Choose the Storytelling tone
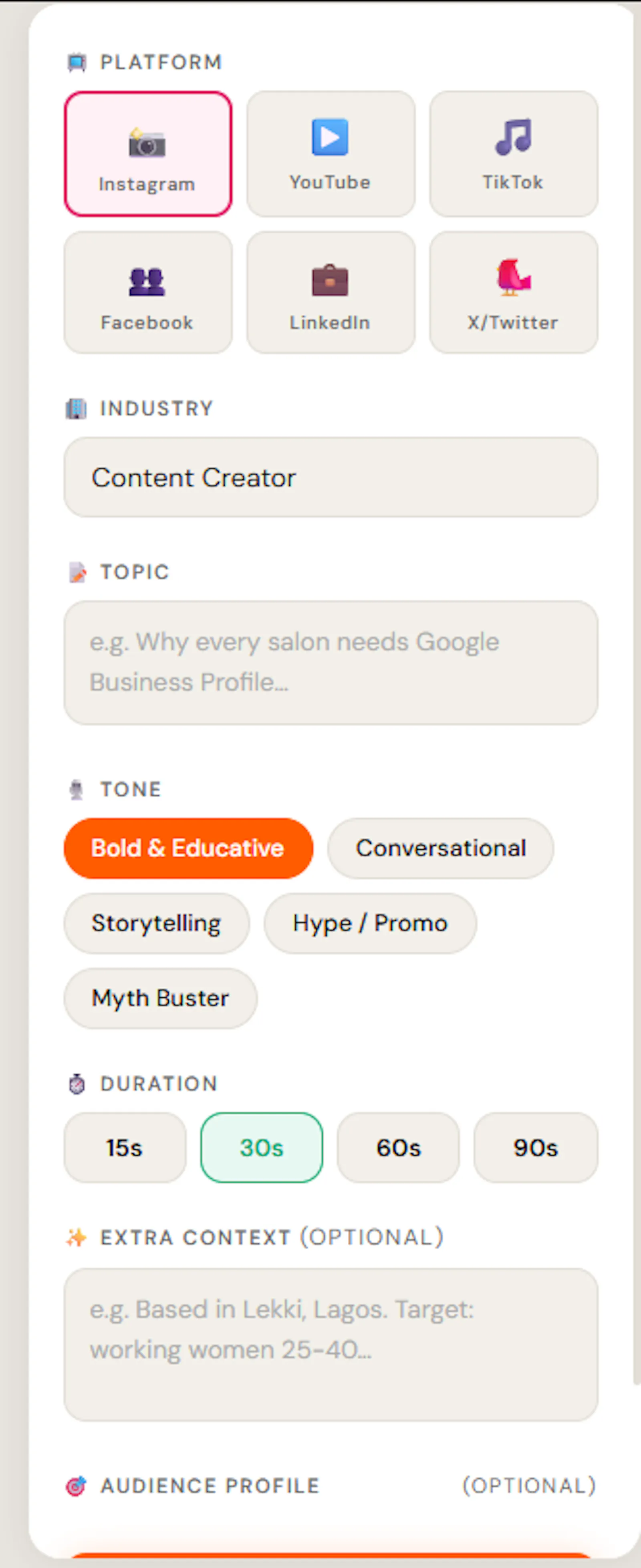Screen dimensions: 641x1568 [157, 923]
